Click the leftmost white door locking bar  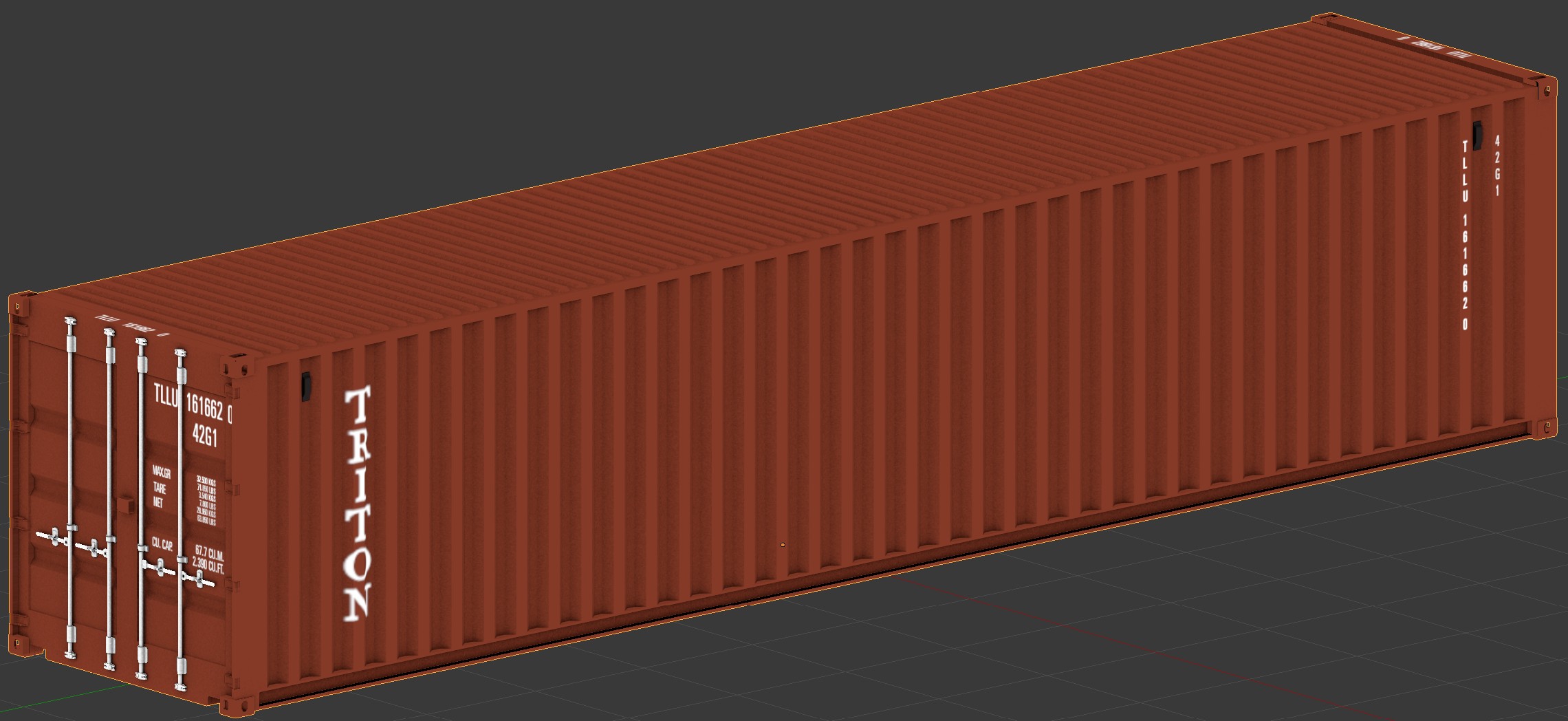pyautogui.click(x=70, y=489)
